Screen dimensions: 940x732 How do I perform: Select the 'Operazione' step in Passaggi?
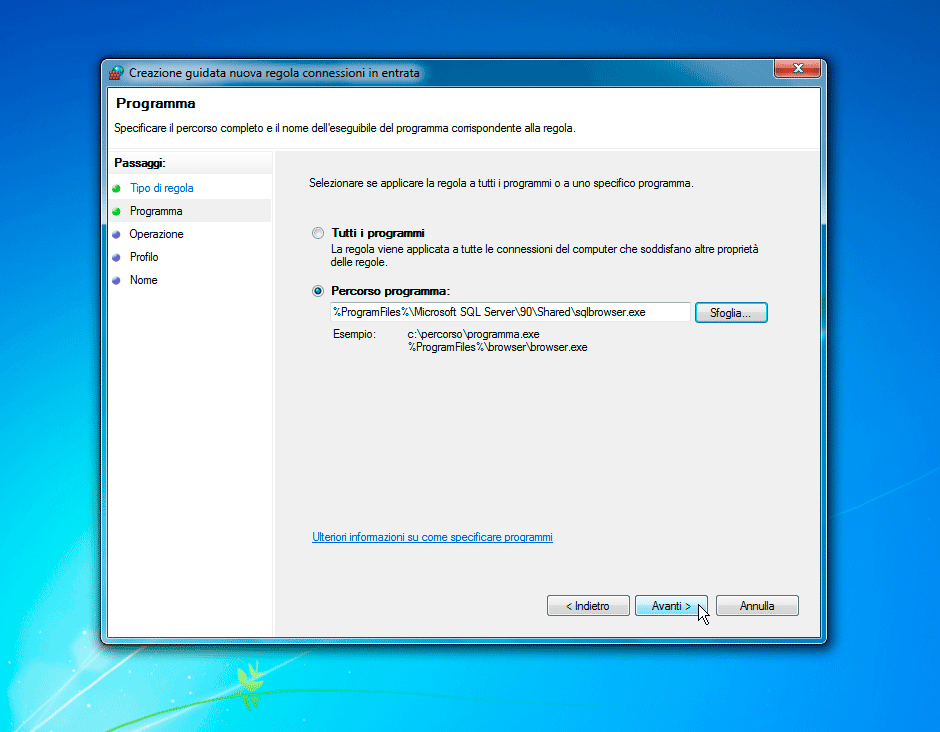point(156,234)
